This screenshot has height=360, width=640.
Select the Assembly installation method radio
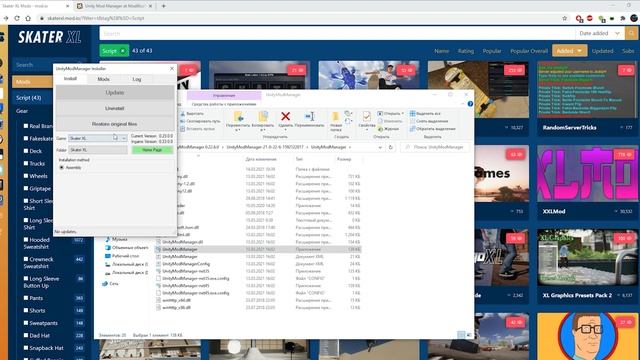(x=62, y=168)
